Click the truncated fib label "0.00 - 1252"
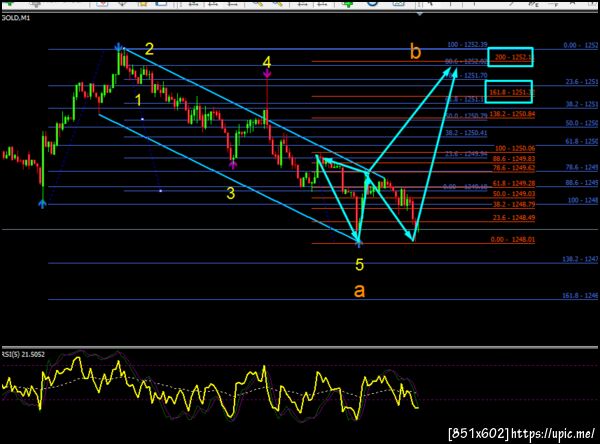Image resolution: width=600 pixels, height=444 pixels. coord(580,45)
